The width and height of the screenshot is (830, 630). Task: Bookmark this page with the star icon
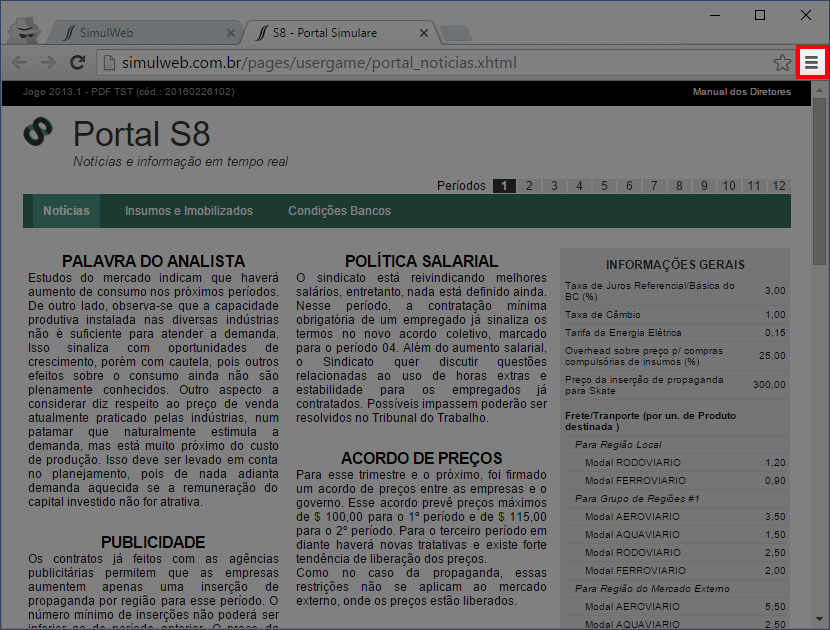click(x=782, y=62)
